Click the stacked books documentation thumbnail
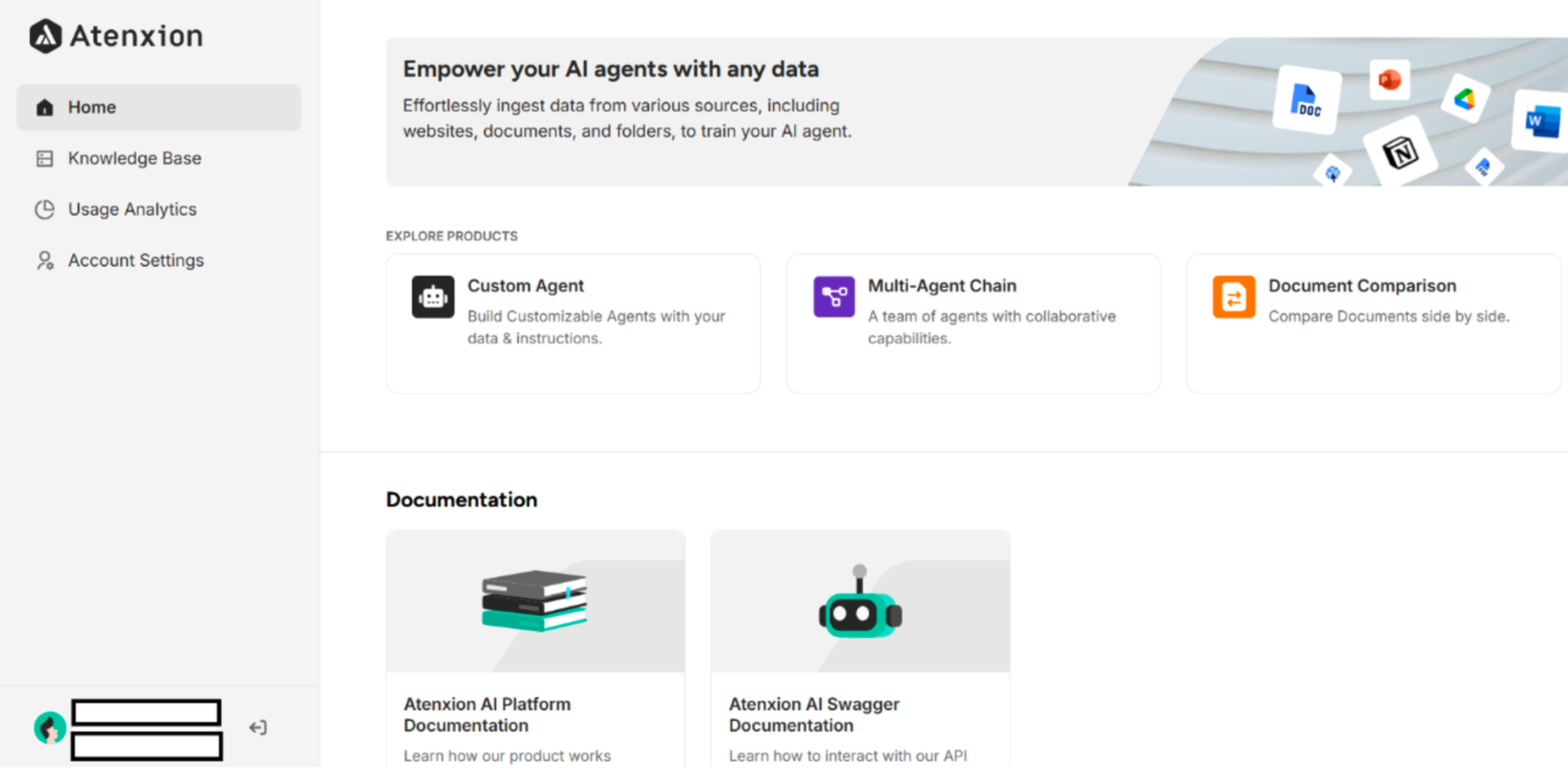Image resolution: width=1568 pixels, height=772 pixels. (x=534, y=601)
